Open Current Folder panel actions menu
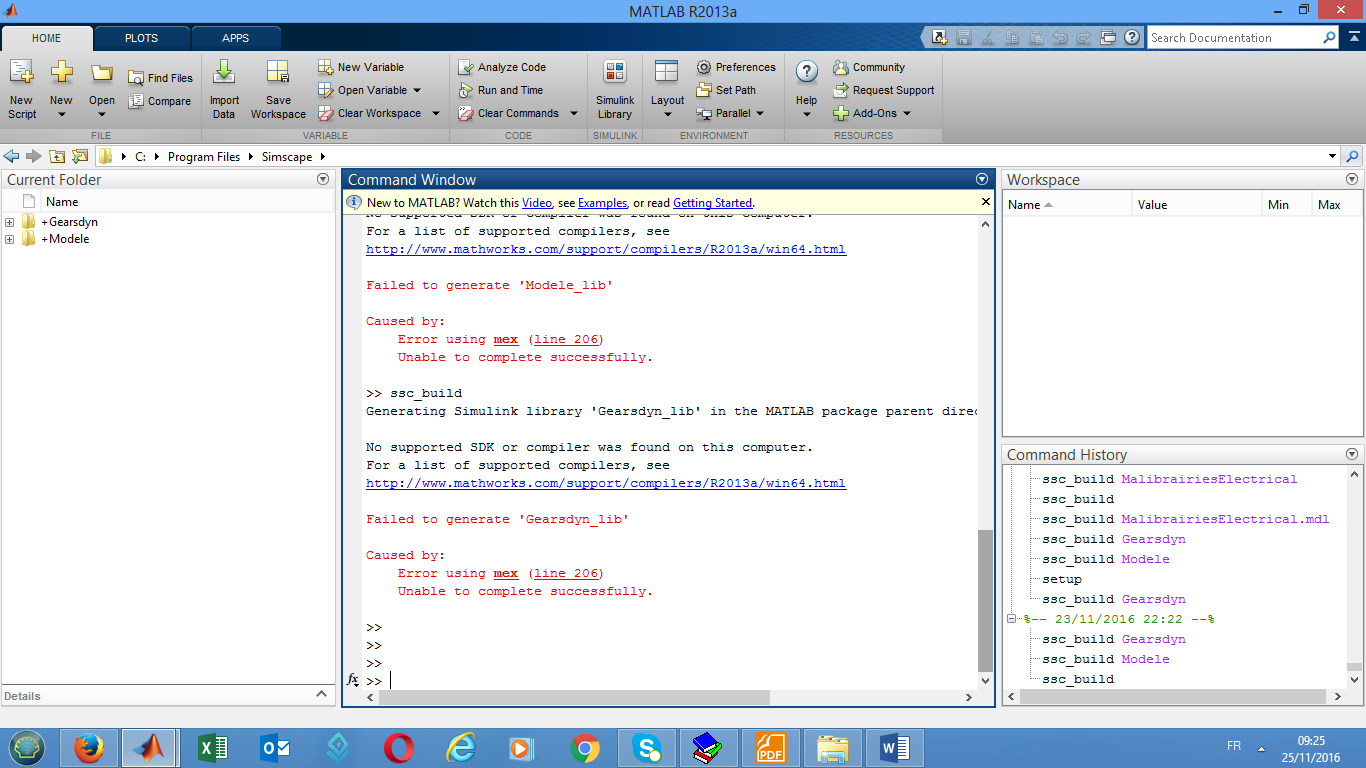 click(x=323, y=179)
